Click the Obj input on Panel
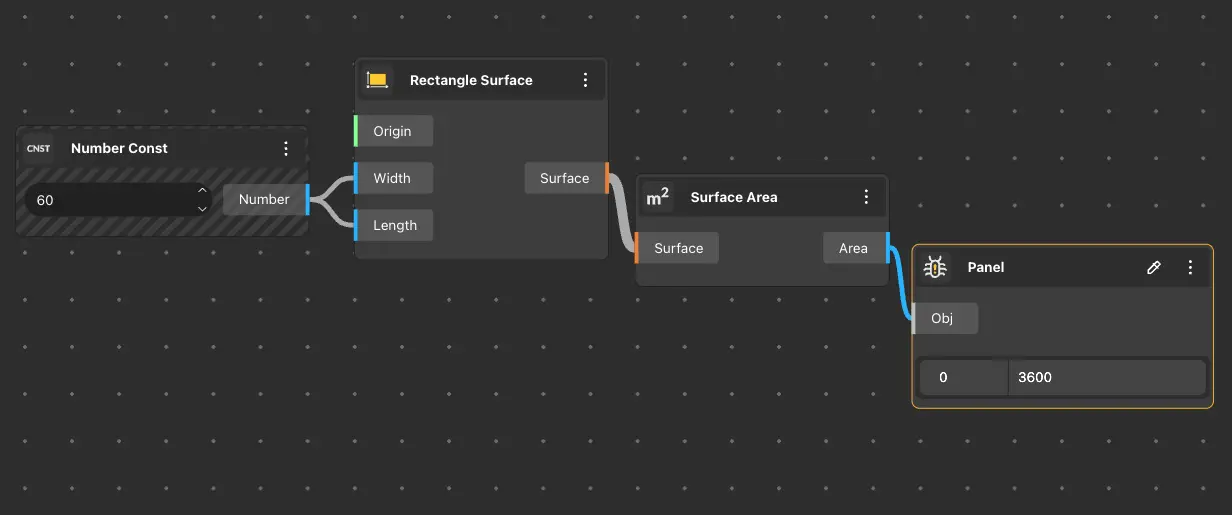Image resolution: width=1232 pixels, height=515 pixels. pyautogui.click(x=942, y=318)
